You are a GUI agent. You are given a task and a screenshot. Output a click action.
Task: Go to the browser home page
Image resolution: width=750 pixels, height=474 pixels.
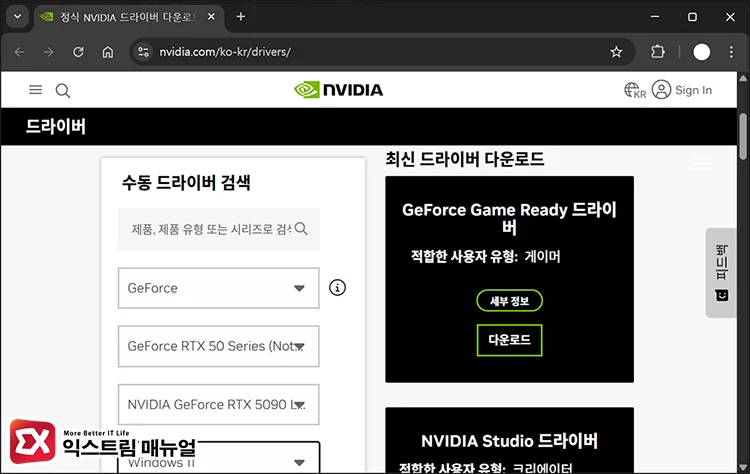point(108,52)
